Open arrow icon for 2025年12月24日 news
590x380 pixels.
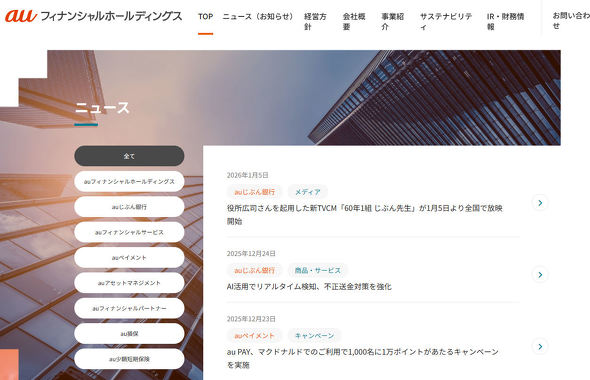(540, 275)
